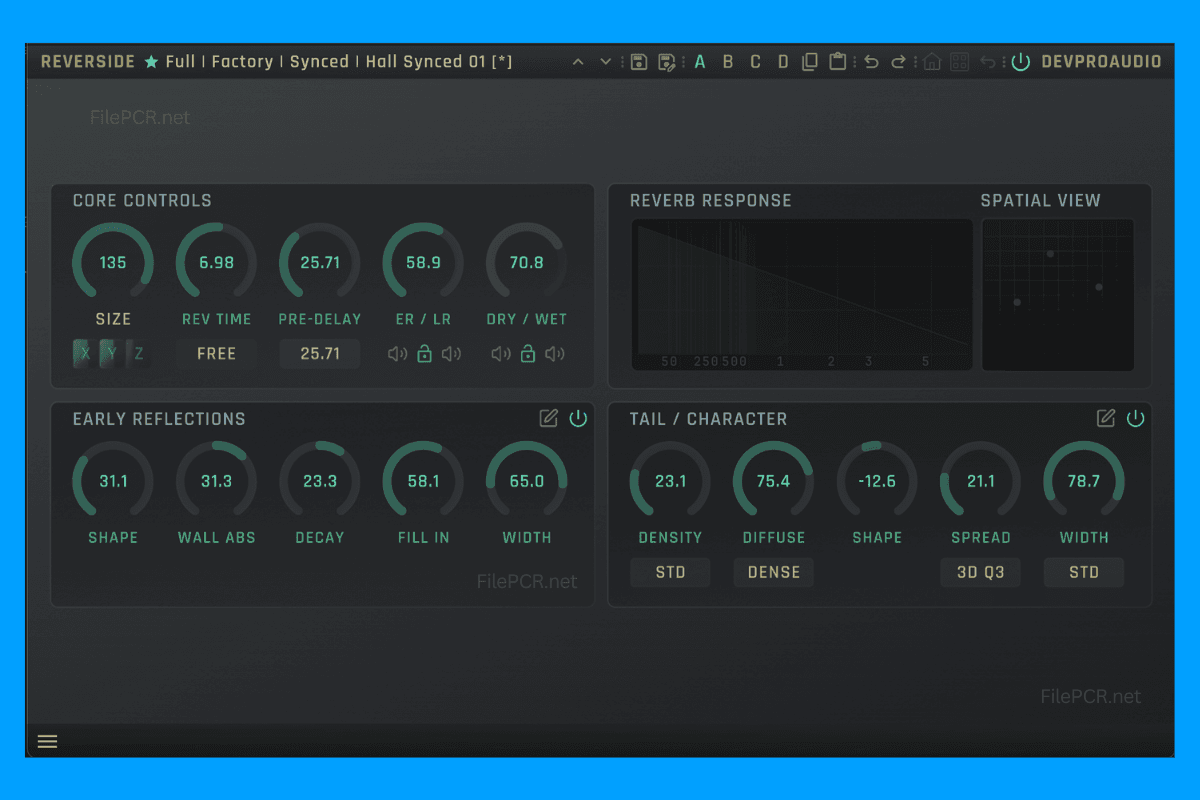
Task: Click the DRY / WET knob at 70.8
Action: [527, 263]
